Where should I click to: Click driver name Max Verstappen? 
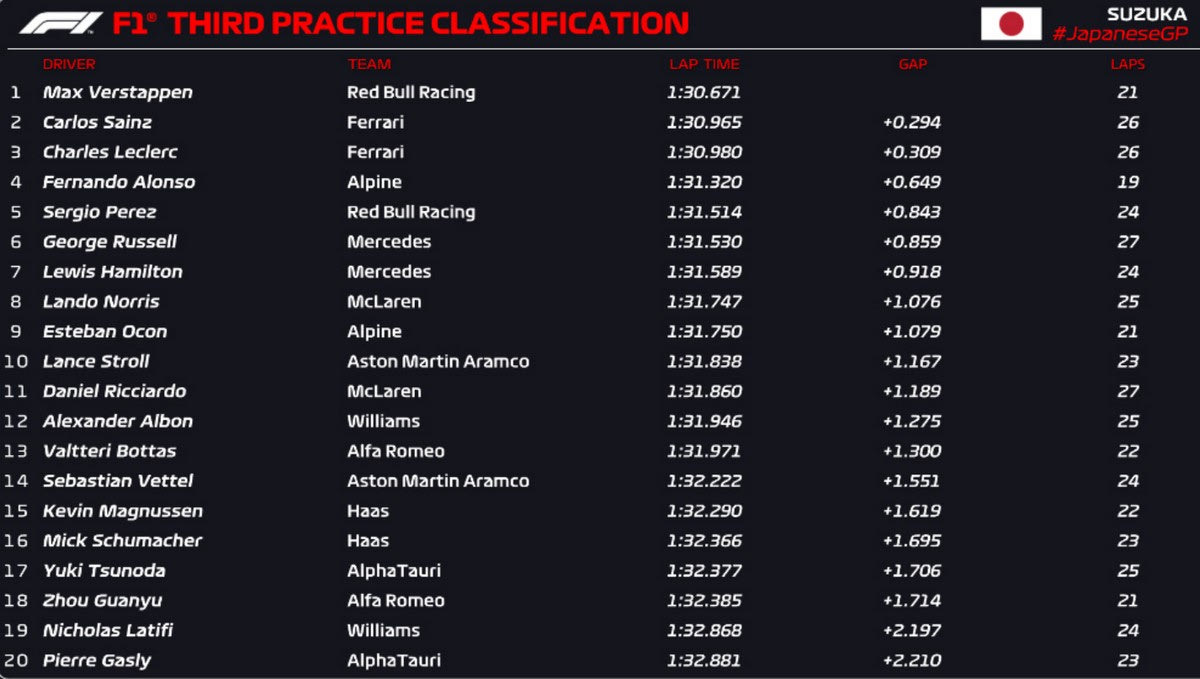[x=117, y=92]
